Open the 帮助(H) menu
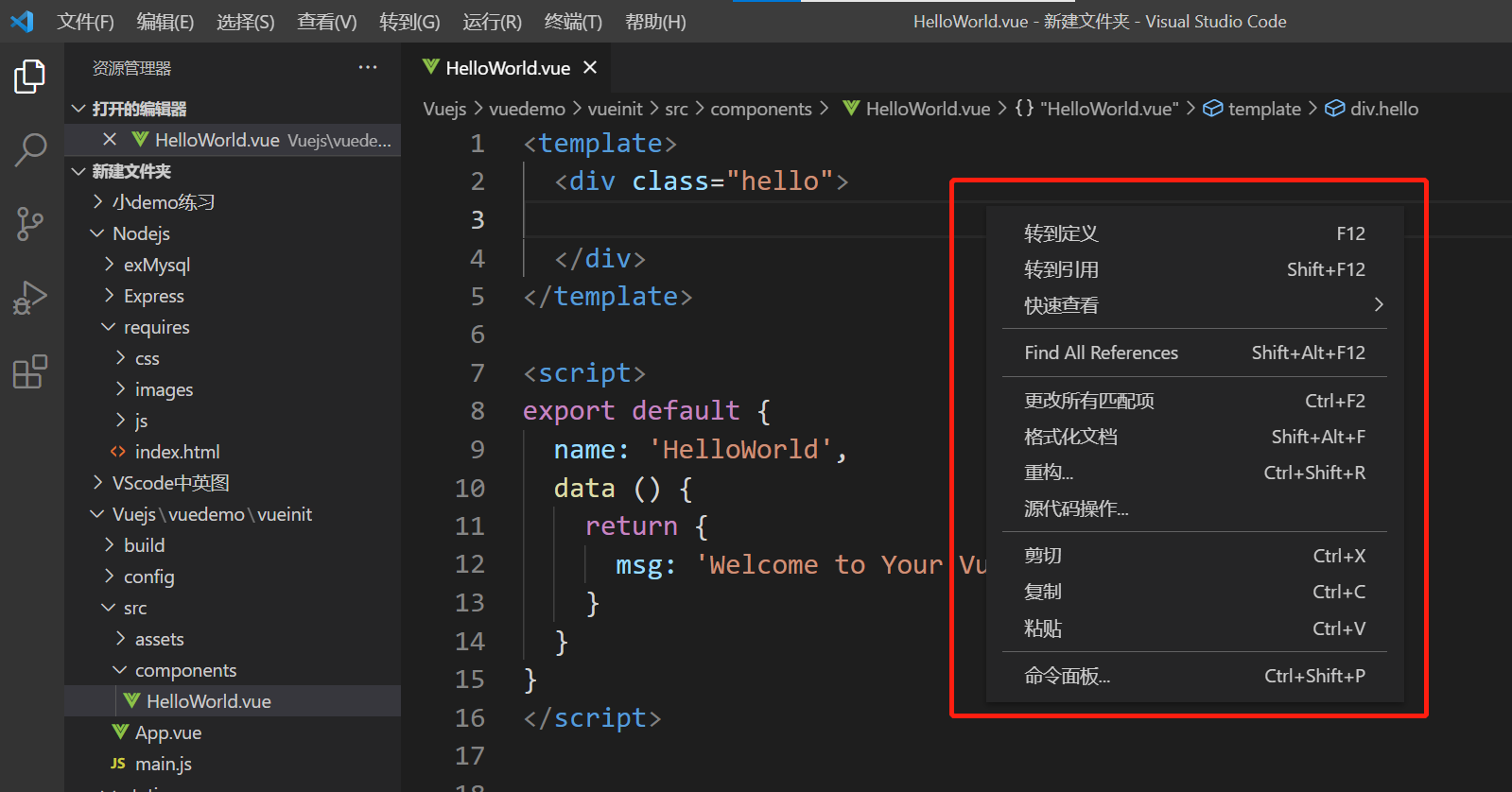The height and width of the screenshot is (792, 1512). (x=655, y=21)
